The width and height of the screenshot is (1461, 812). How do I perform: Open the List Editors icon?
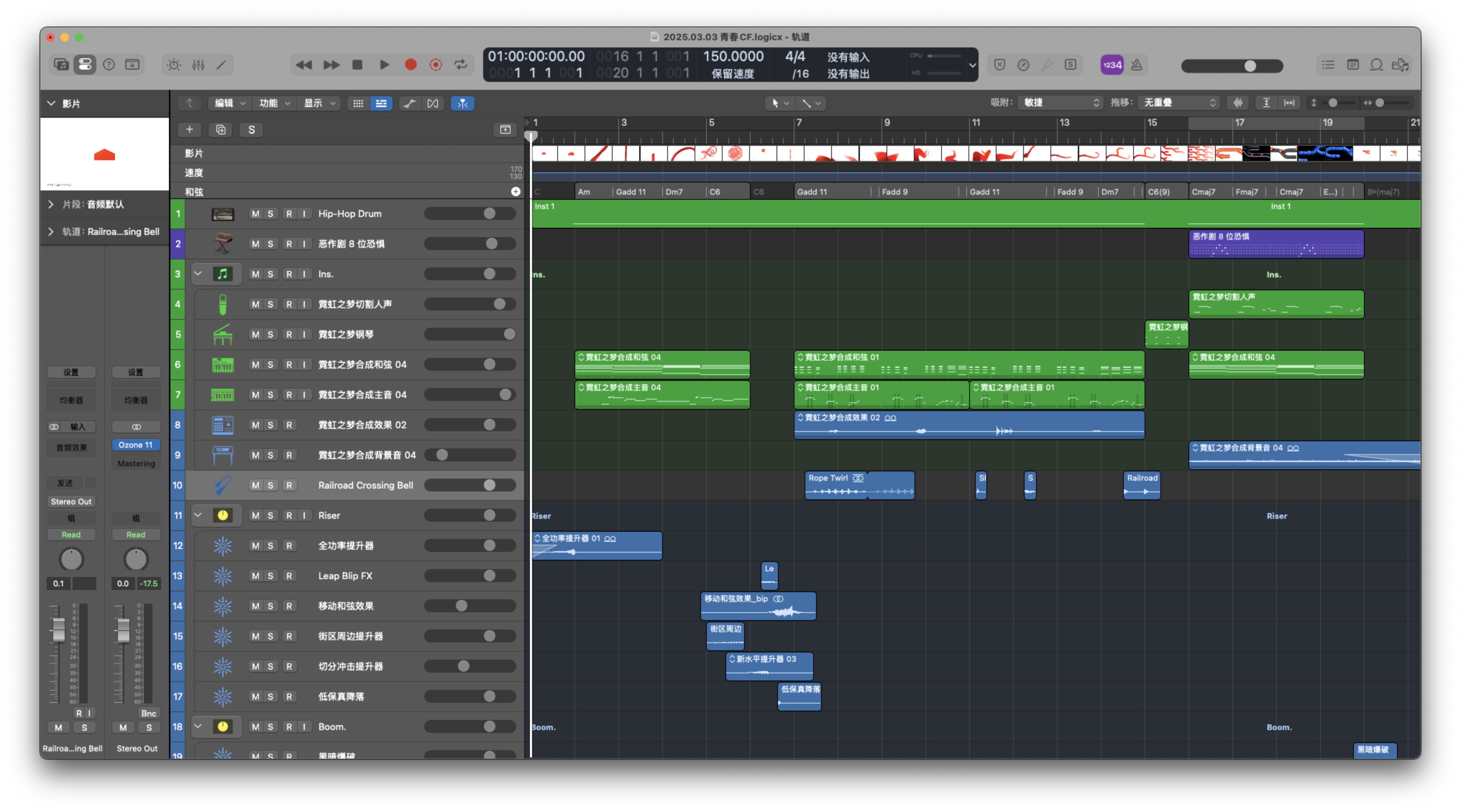pyautogui.click(x=1328, y=65)
